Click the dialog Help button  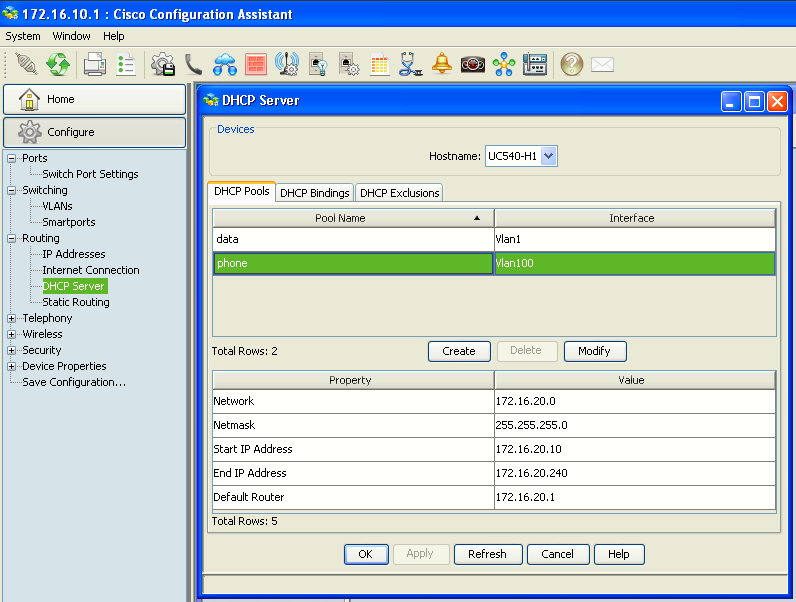tap(619, 554)
